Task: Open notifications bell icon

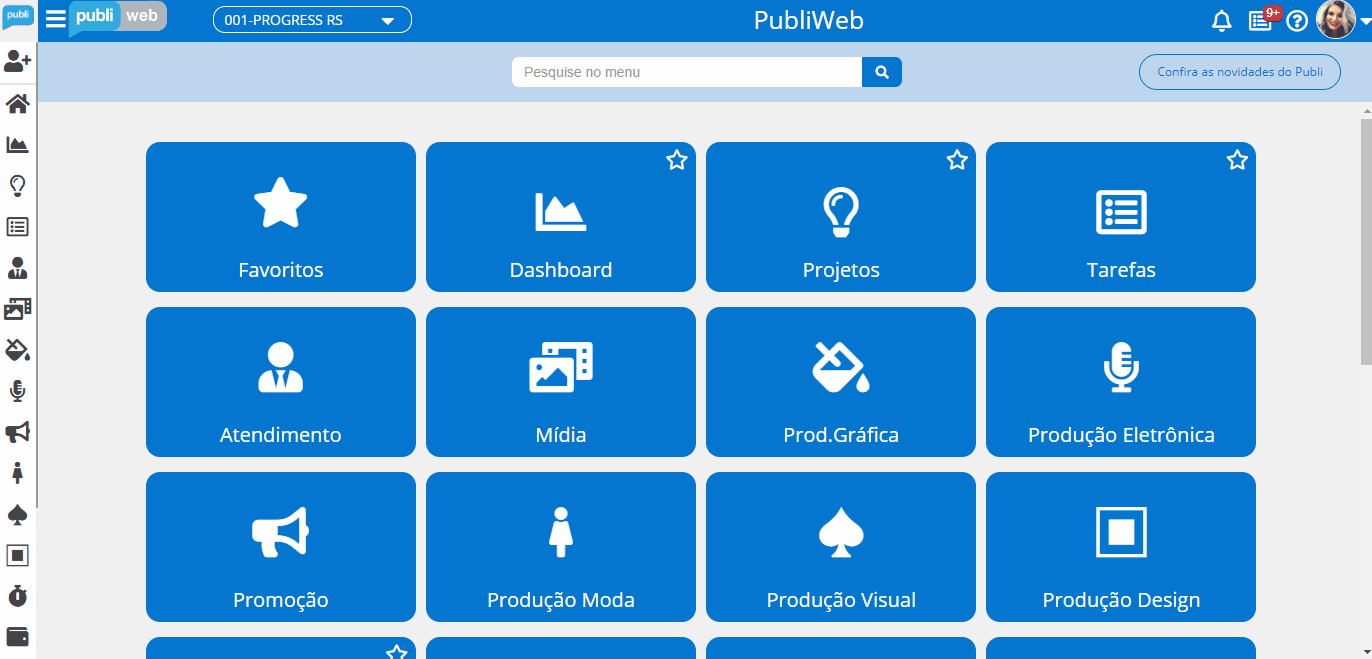Action: (x=1221, y=21)
